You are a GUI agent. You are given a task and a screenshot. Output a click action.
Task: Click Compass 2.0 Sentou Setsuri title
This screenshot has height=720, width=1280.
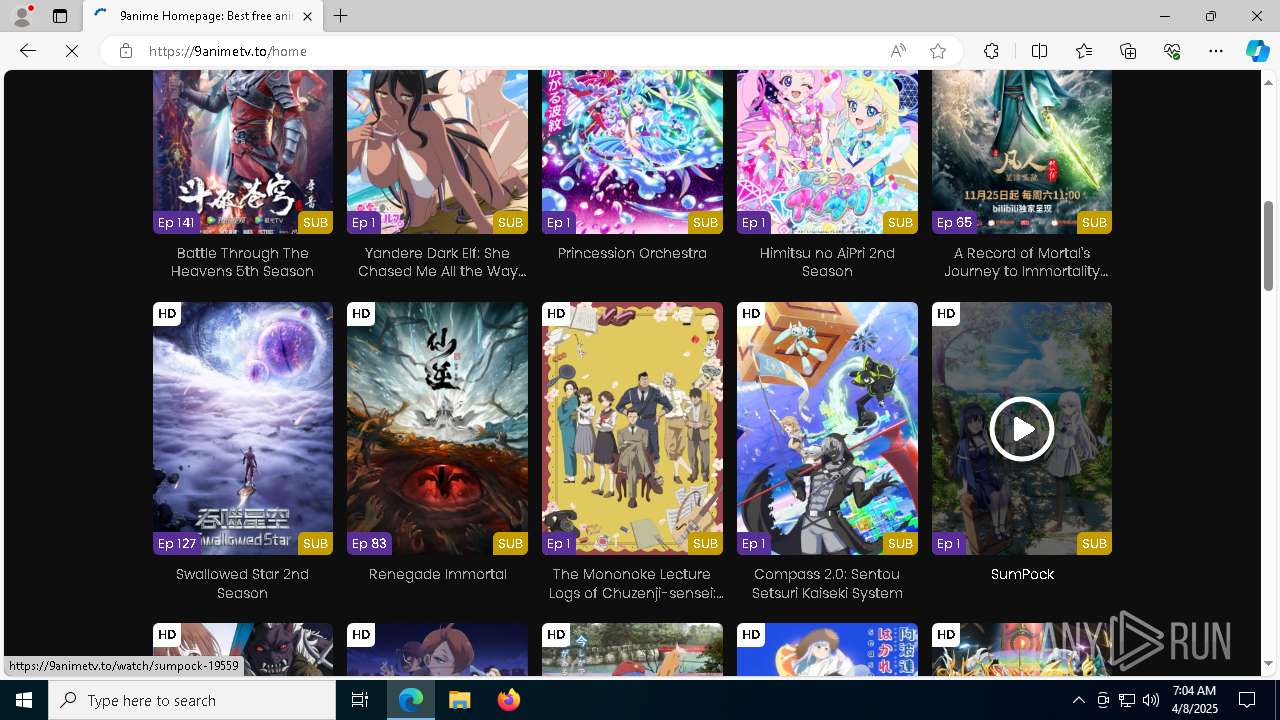(x=827, y=583)
